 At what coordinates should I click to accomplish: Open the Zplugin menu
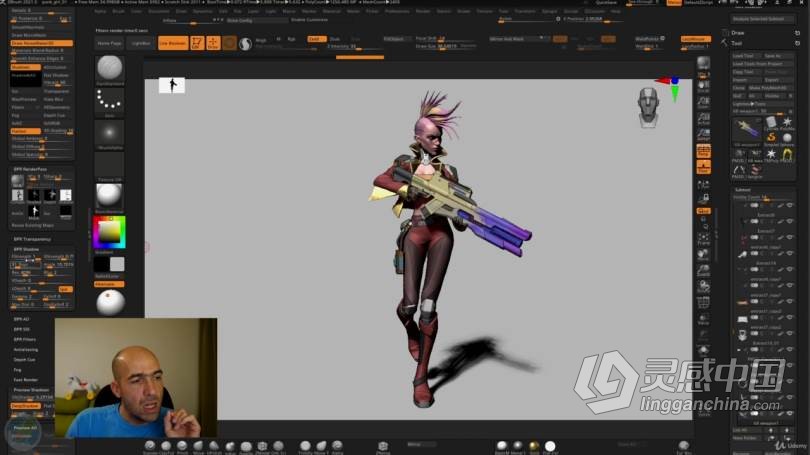click(550, 11)
